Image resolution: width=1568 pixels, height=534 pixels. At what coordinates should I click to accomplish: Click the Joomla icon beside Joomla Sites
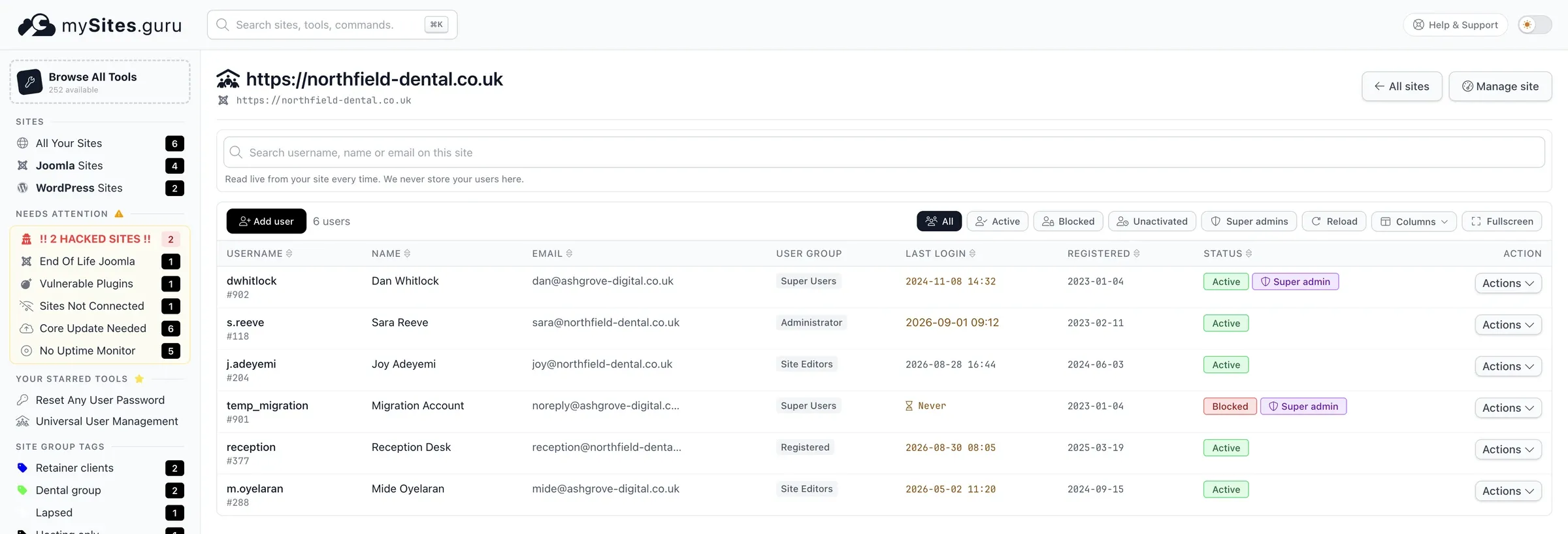pos(23,165)
